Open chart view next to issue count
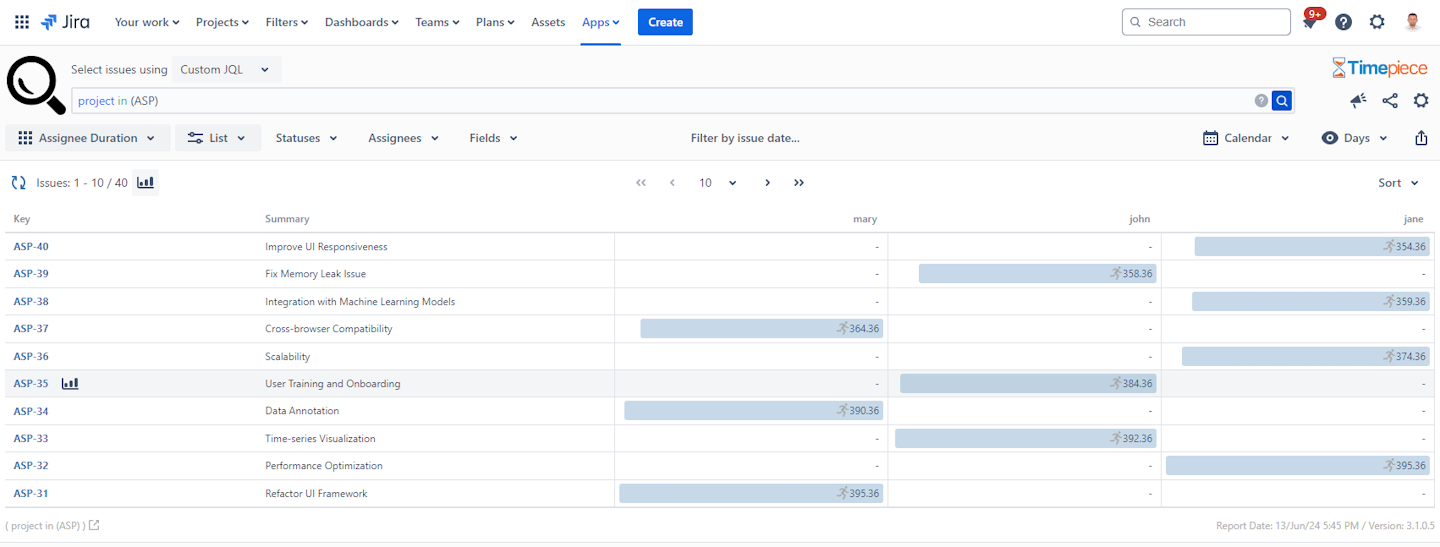Viewport: 1440px width, 547px height. 145,182
